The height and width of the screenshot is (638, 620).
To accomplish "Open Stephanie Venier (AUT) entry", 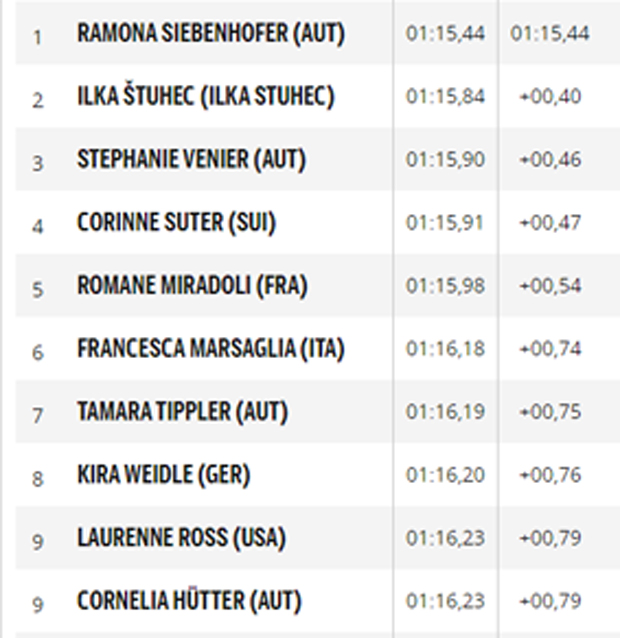I will 191,159.
